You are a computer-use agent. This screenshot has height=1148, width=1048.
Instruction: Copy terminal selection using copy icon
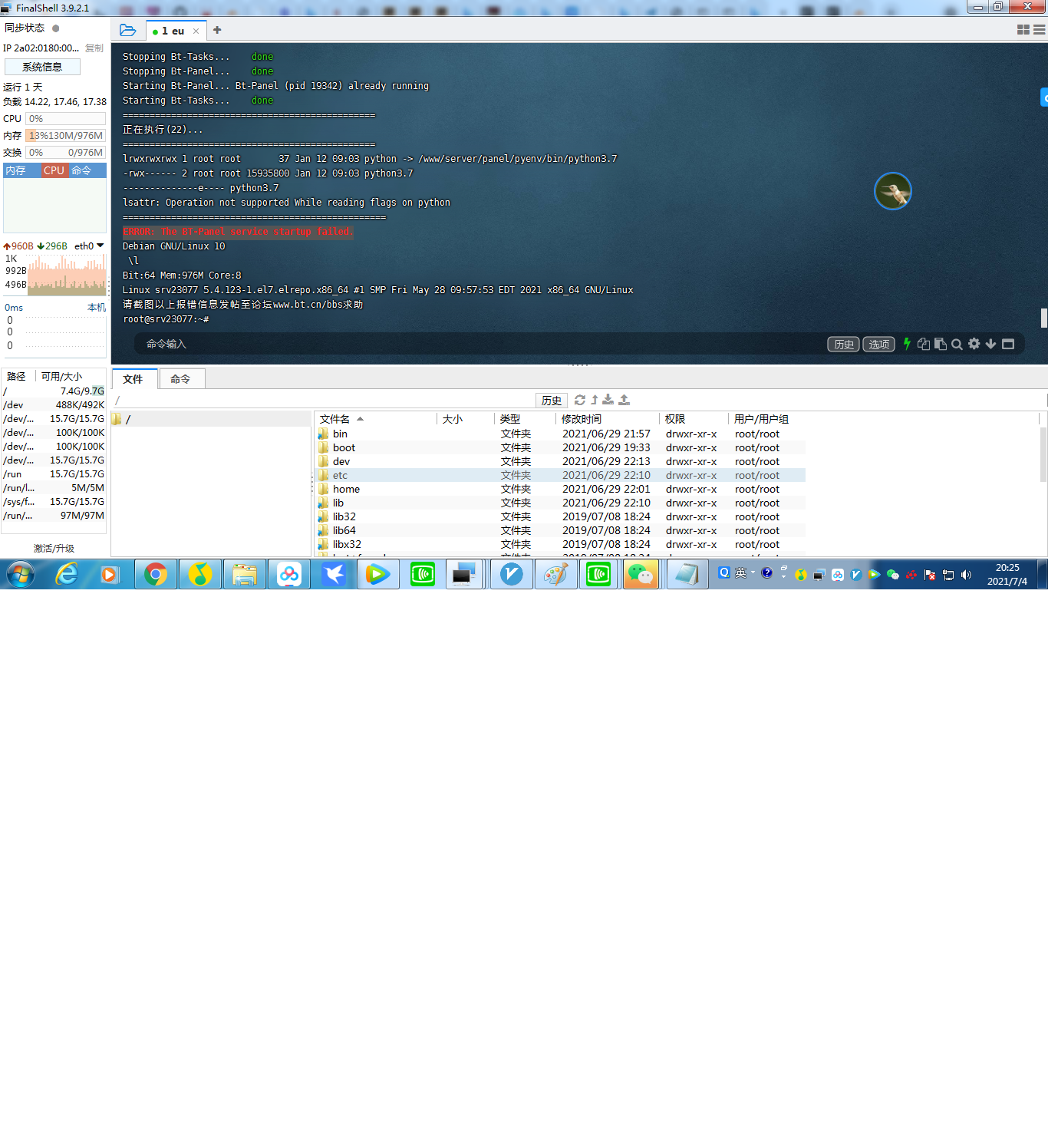[924, 344]
